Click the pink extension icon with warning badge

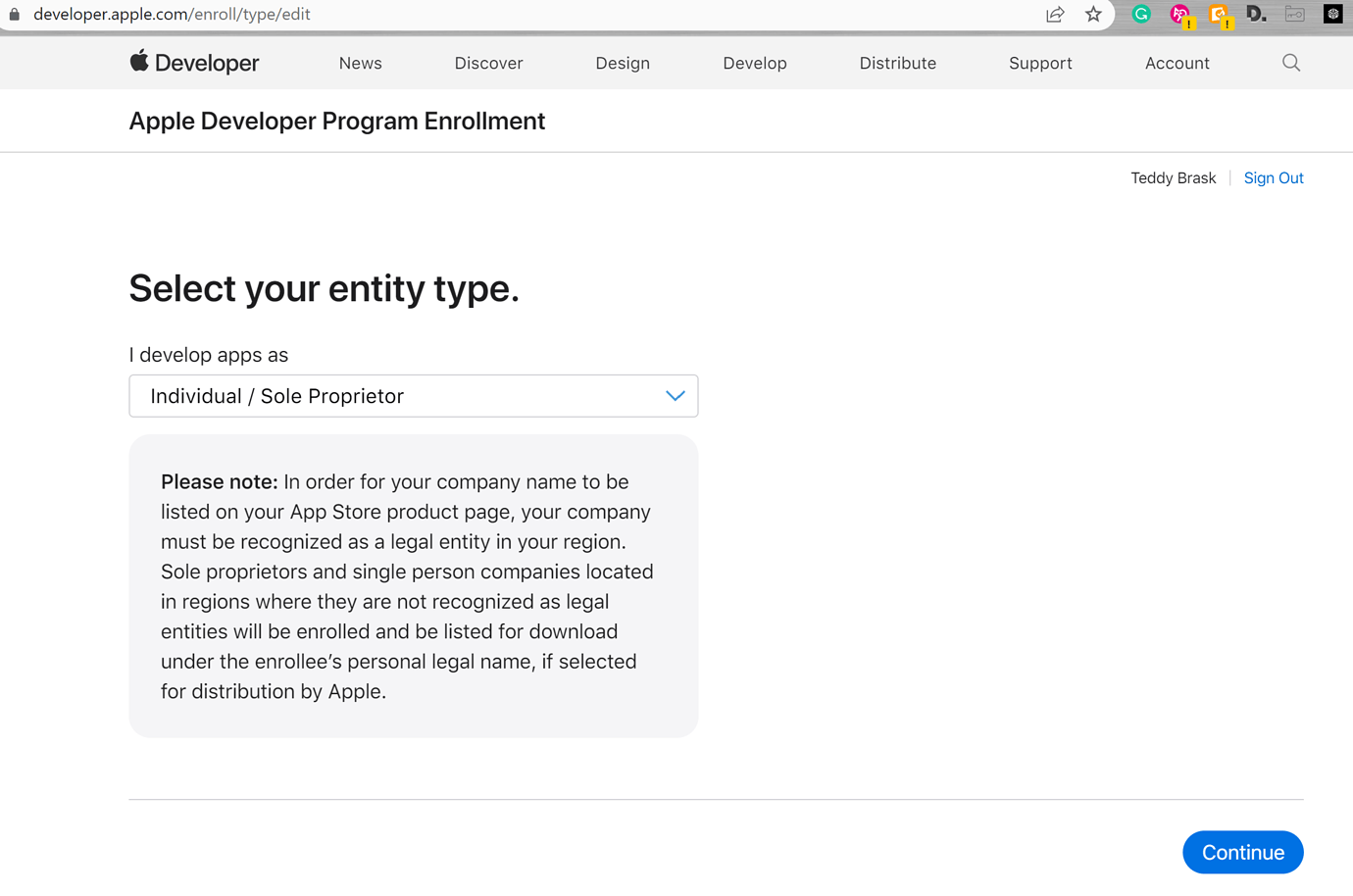(x=1181, y=15)
